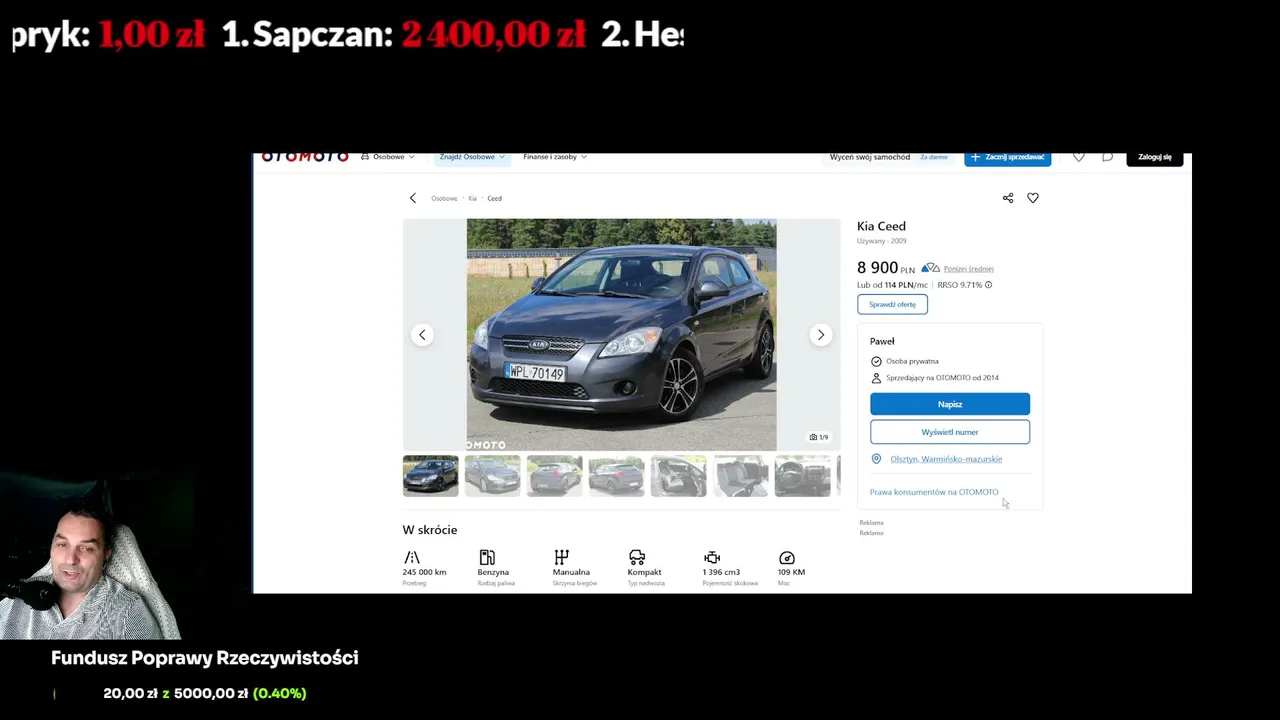This screenshot has height=720, width=1280.
Task: Click the car body icon above Kompakt
Action: 637,557
